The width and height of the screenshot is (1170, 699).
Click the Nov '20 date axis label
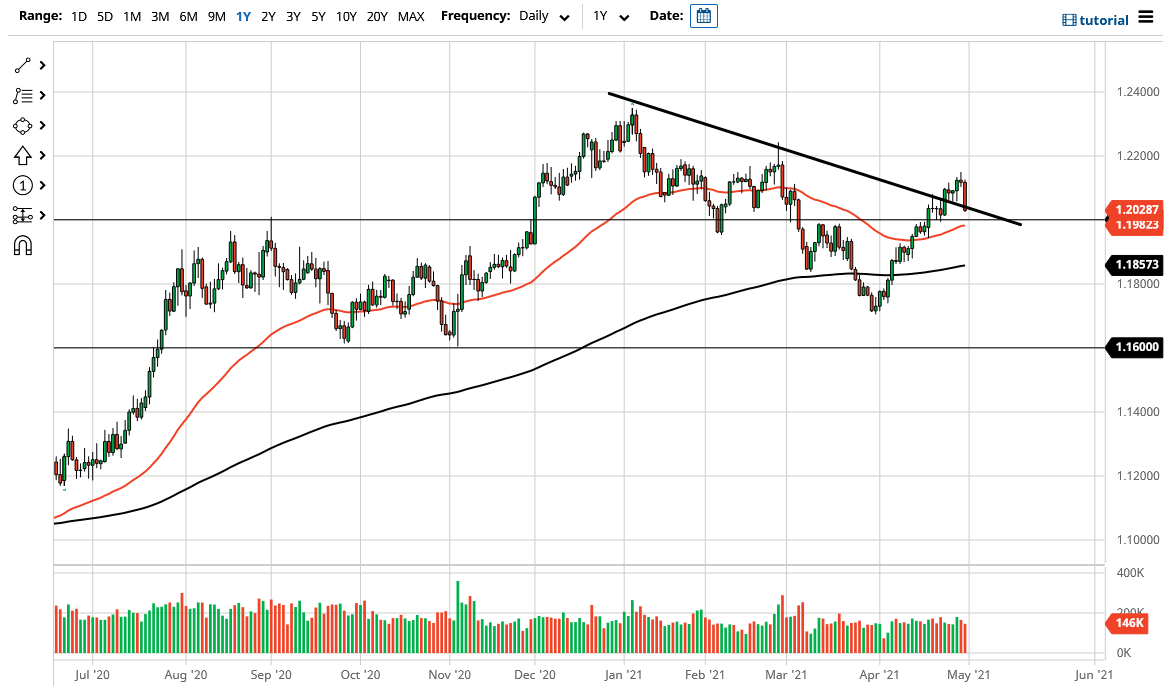[x=450, y=674]
